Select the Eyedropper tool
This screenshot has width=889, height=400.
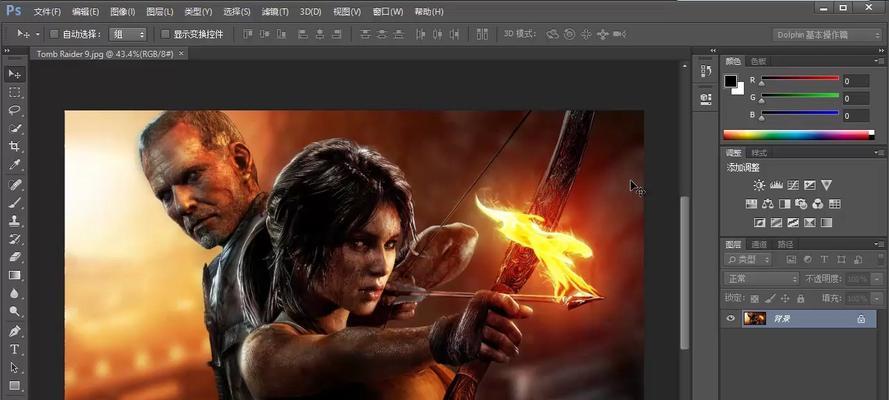15,165
